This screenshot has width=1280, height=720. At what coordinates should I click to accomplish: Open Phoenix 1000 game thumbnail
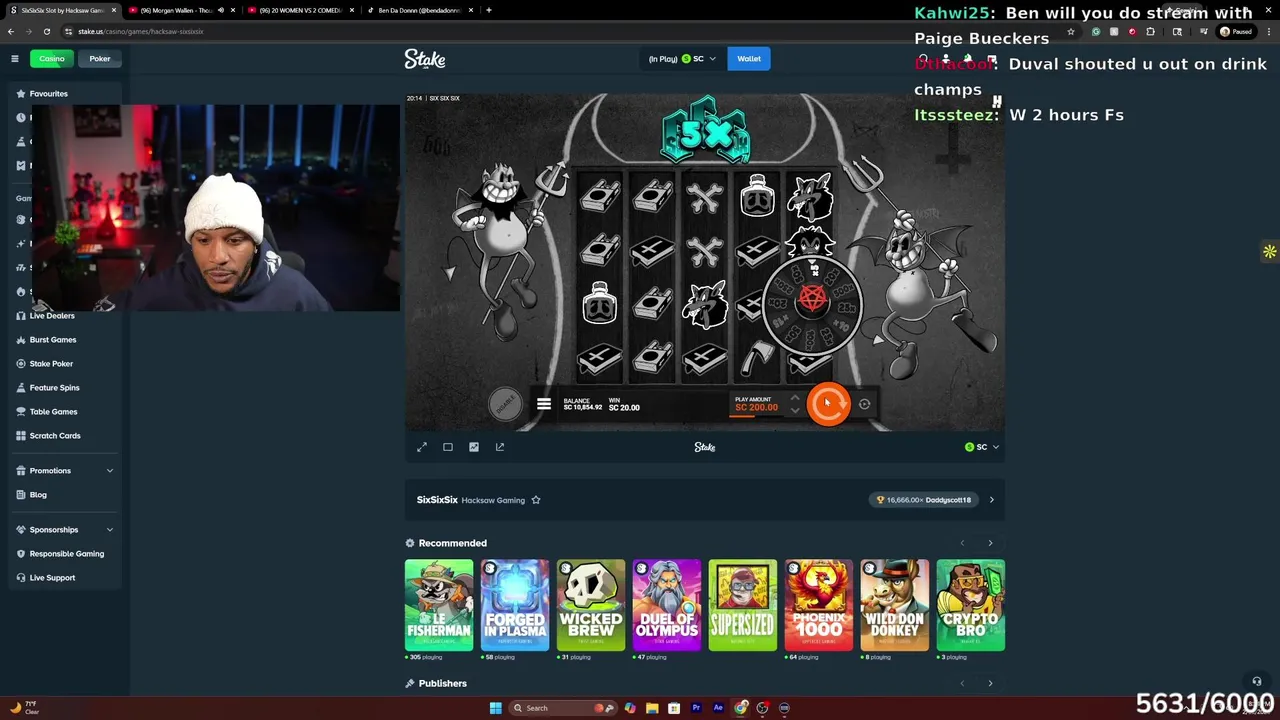point(819,605)
